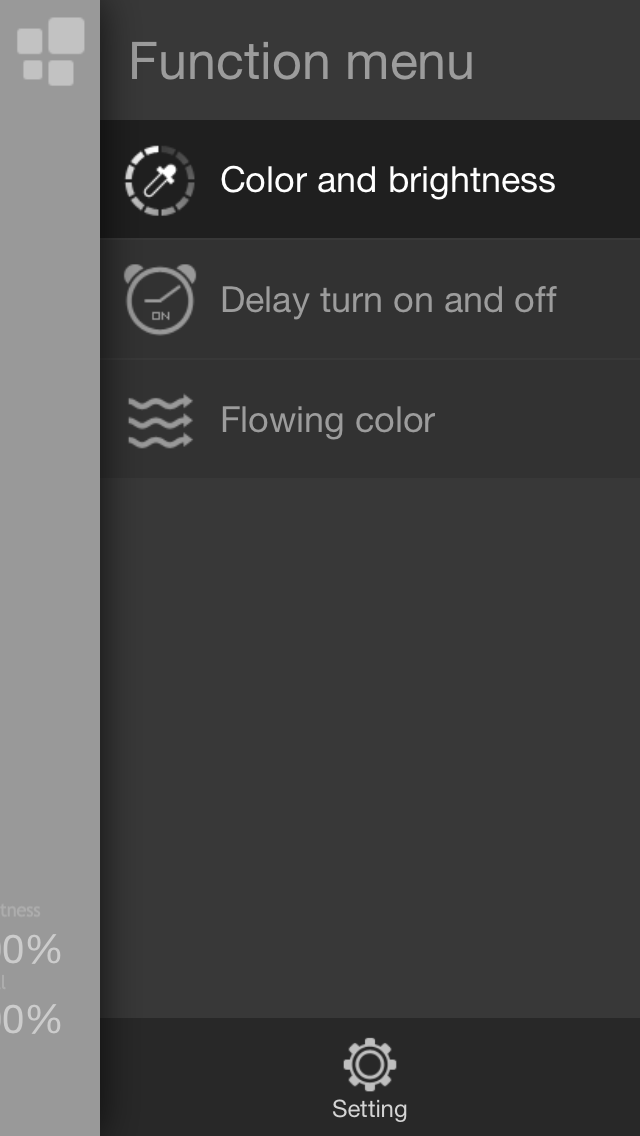
Task: Click the empty area below Flowing color
Action: [x=370, y=746]
